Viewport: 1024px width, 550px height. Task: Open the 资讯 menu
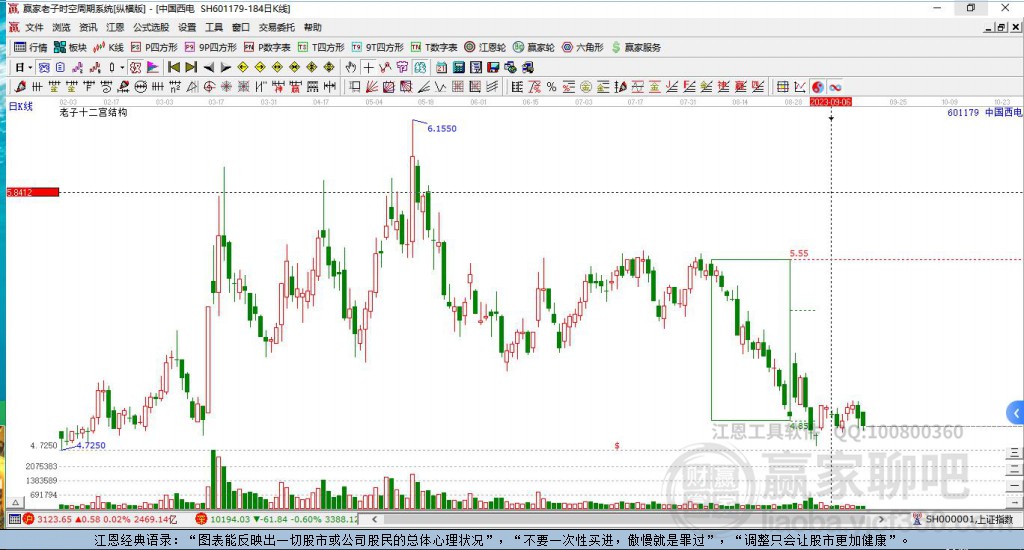tap(88, 27)
